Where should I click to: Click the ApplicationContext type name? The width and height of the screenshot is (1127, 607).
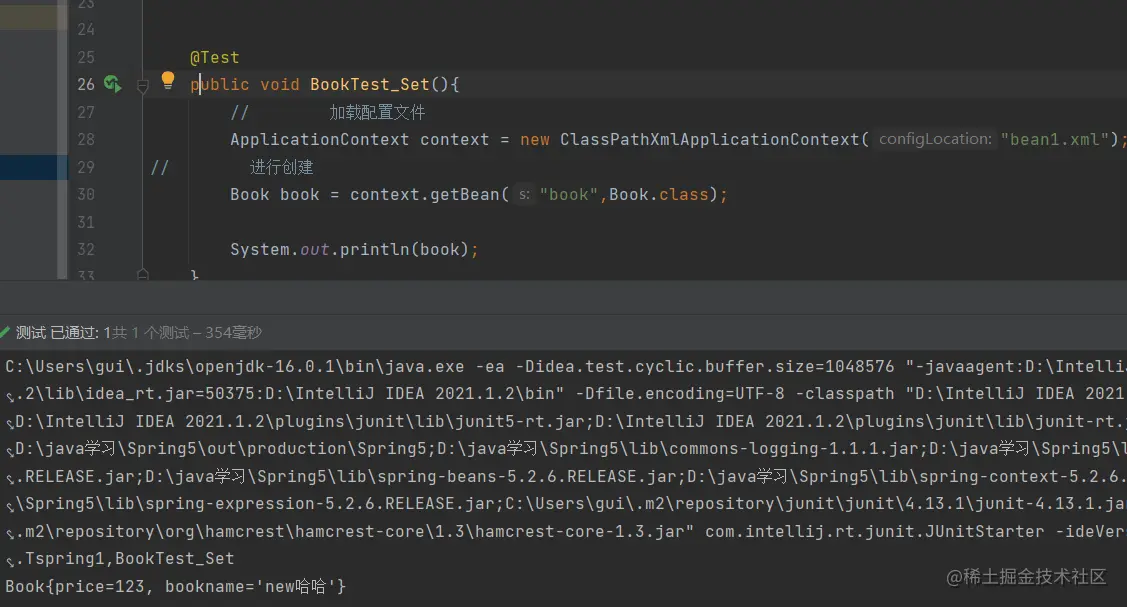319,139
